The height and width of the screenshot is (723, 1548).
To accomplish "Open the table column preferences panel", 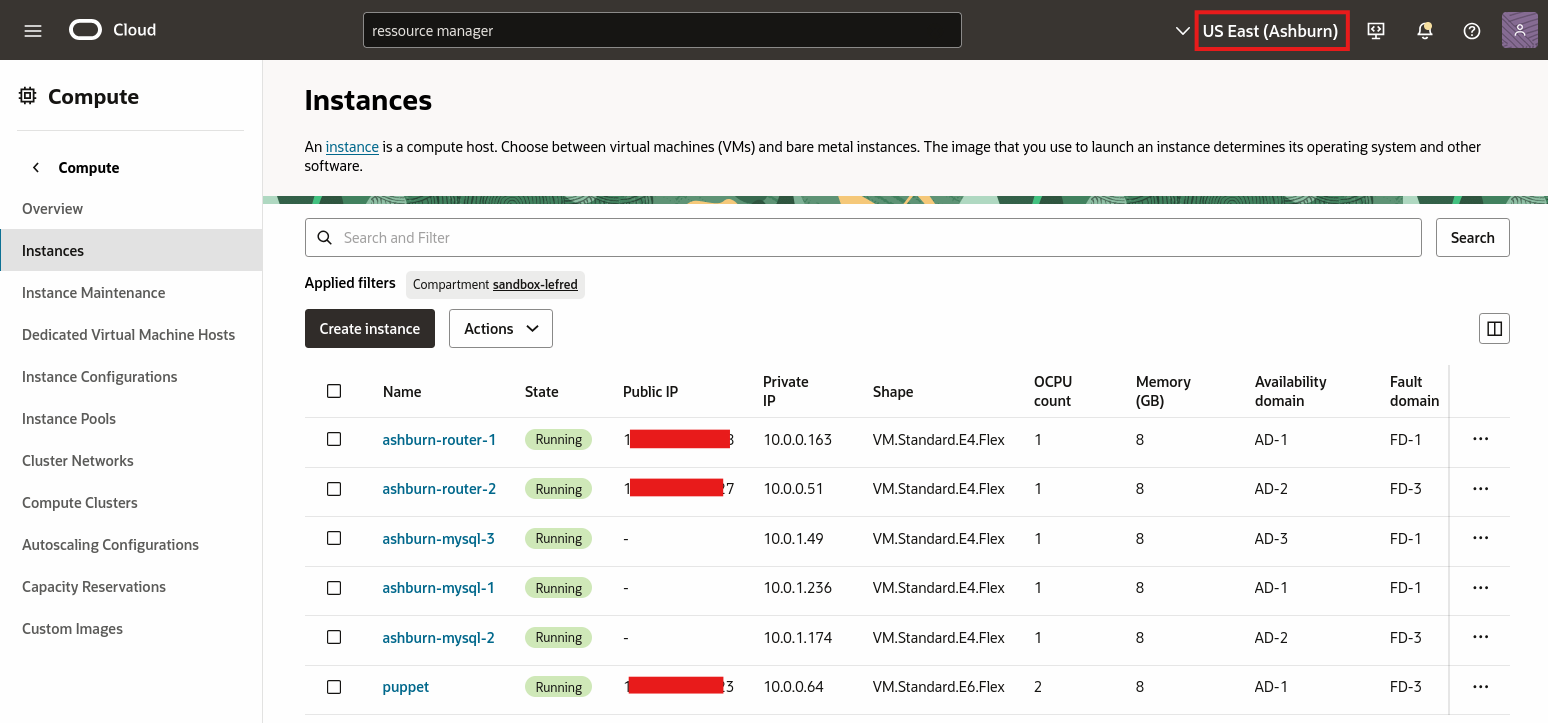I will [1494, 327].
